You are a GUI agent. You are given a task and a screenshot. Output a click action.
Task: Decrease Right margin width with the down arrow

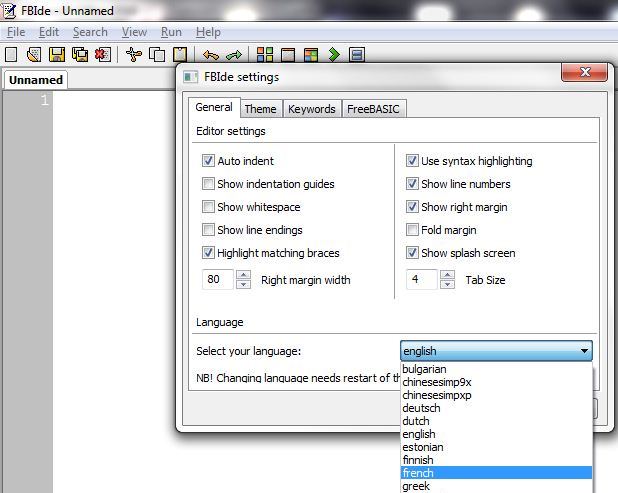[243, 284]
